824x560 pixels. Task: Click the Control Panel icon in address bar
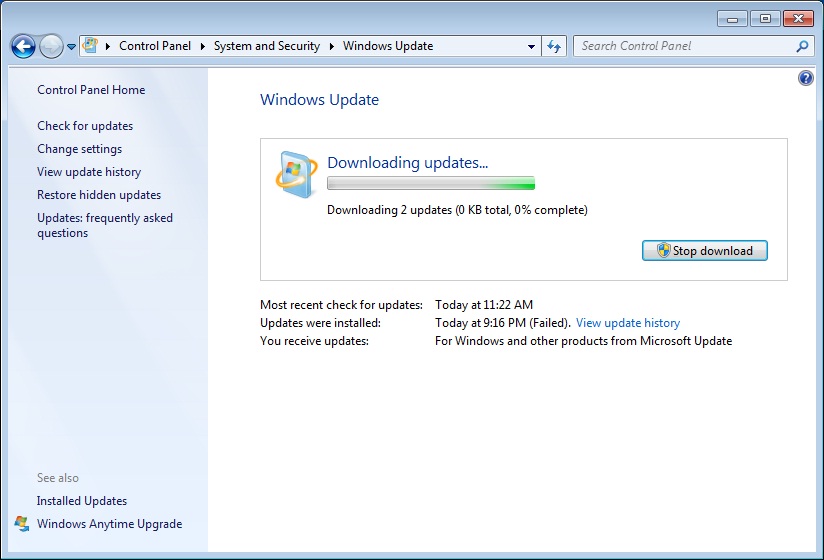(x=90, y=45)
